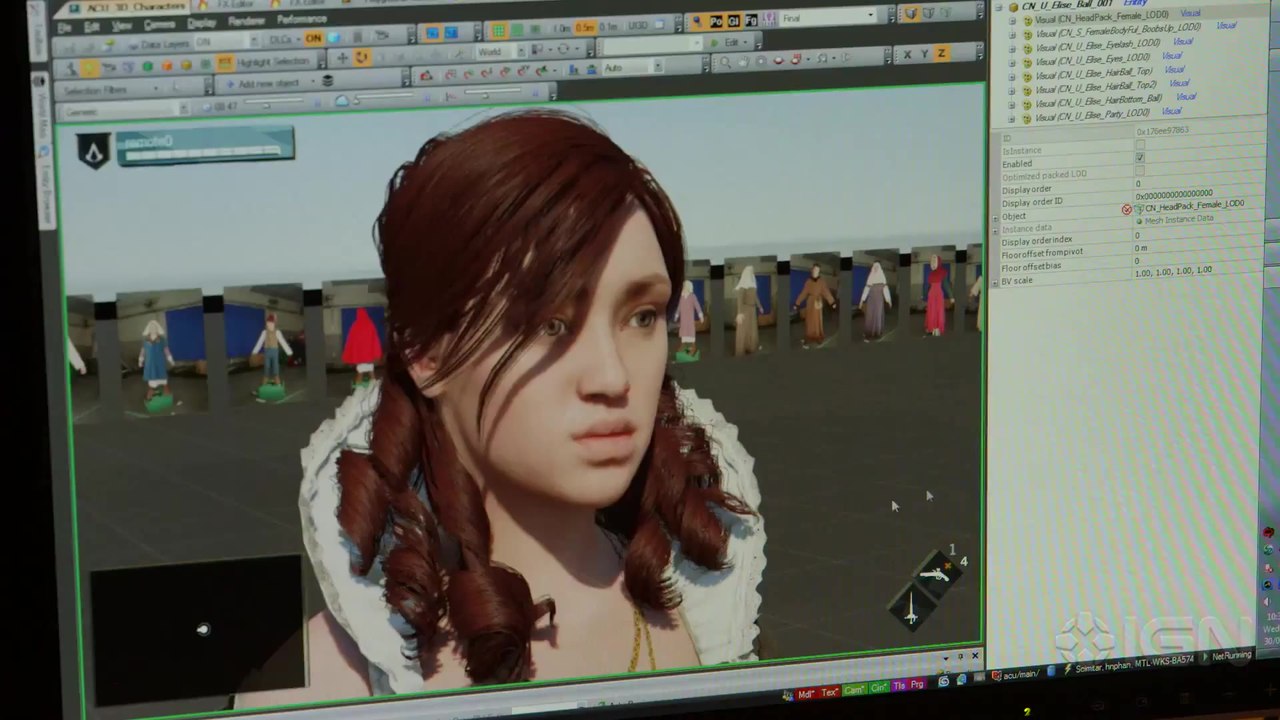The width and height of the screenshot is (1280, 720).
Task: Click the move gizmo cross icon
Action: click(x=342, y=59)
